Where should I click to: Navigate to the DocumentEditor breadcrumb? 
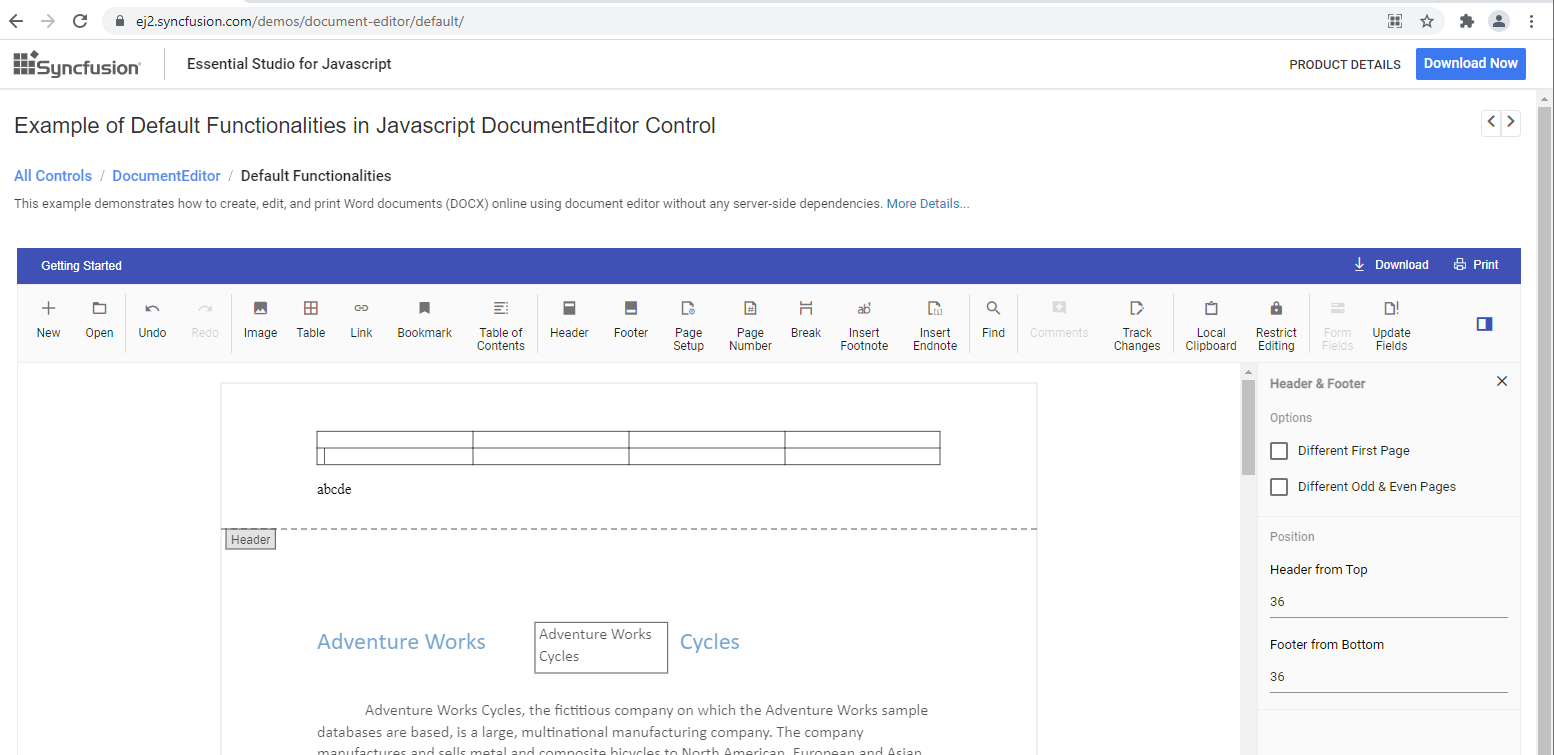(166, 176)
